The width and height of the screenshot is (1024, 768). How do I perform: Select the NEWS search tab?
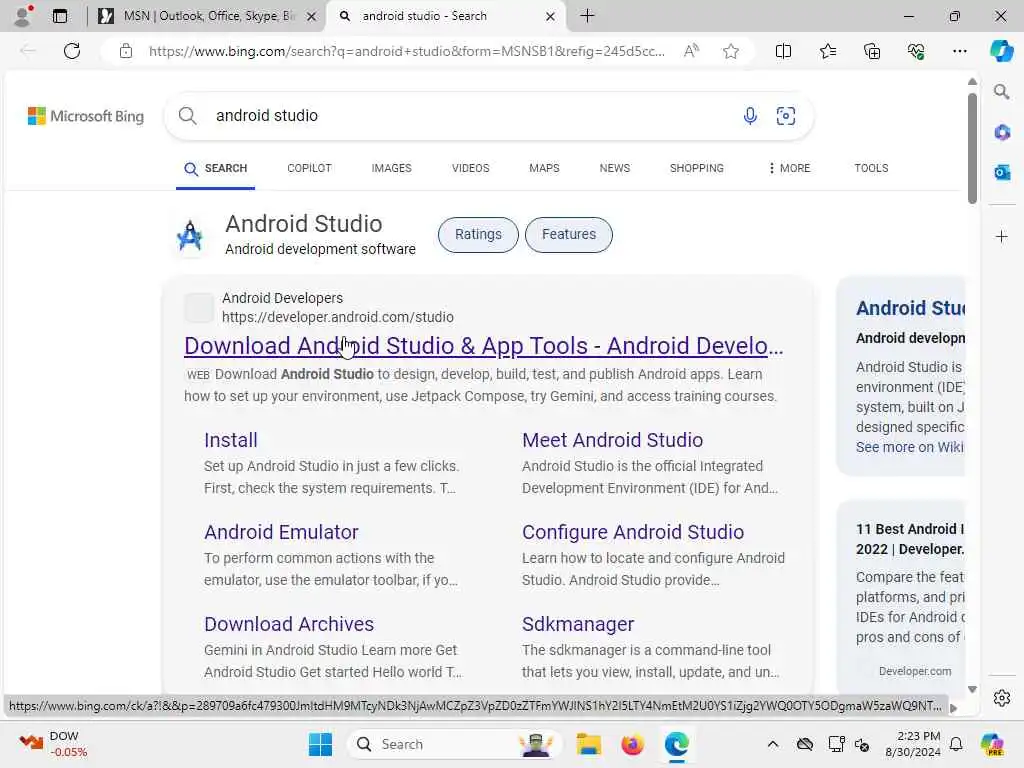pyautogui.click(x=615, y=168)
